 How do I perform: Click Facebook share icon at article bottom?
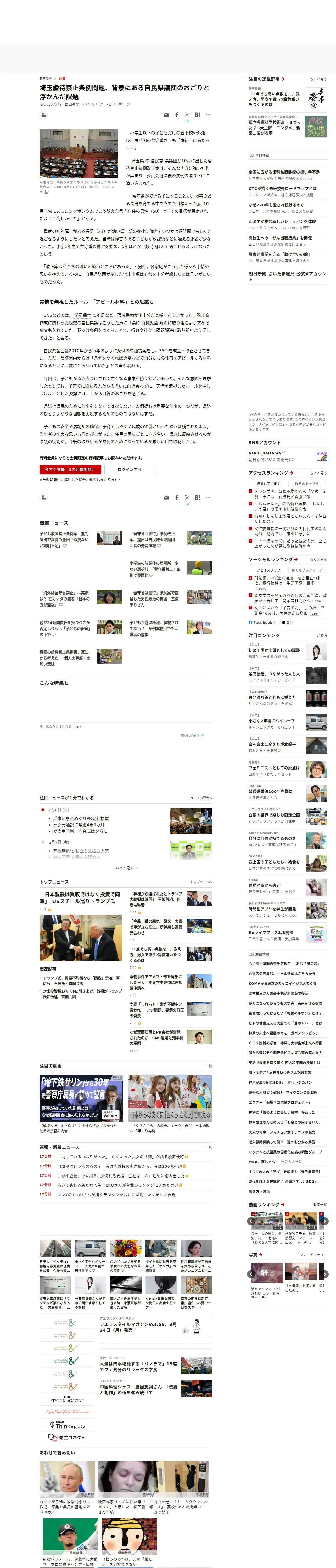[x=177, y=497]
